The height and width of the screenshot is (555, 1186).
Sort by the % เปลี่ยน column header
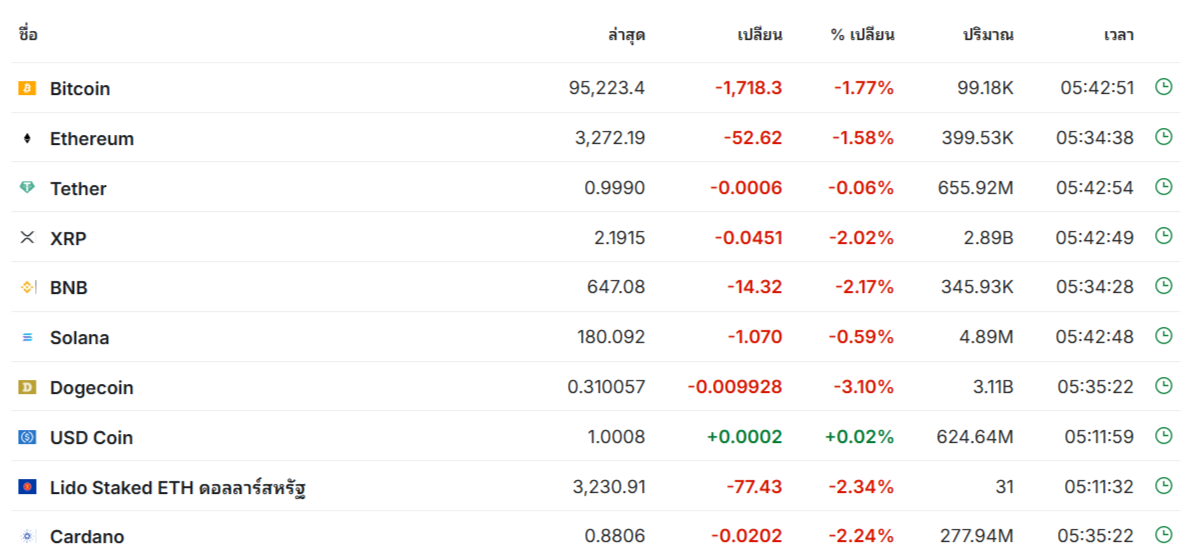pyautogui.click(x=863, y=35)
